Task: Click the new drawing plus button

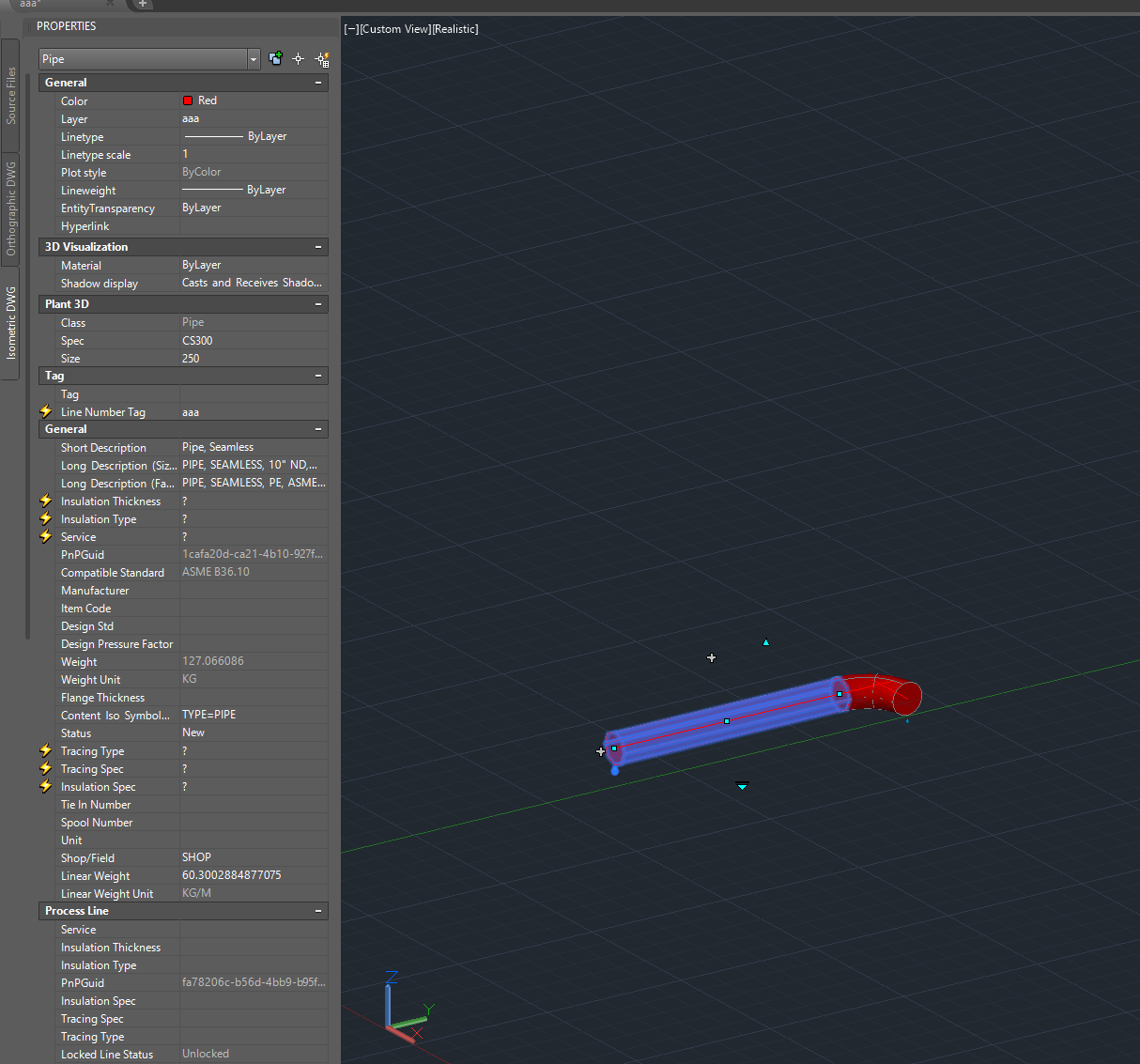Action: pos(141,6)
